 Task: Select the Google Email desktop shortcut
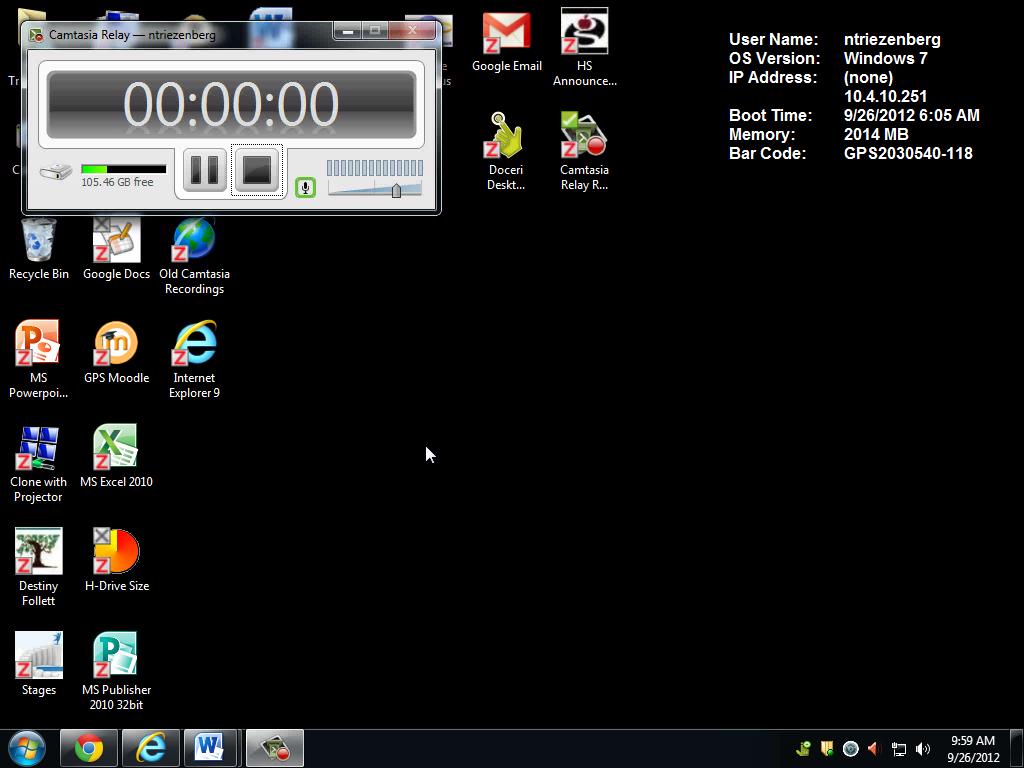point(507,42)
